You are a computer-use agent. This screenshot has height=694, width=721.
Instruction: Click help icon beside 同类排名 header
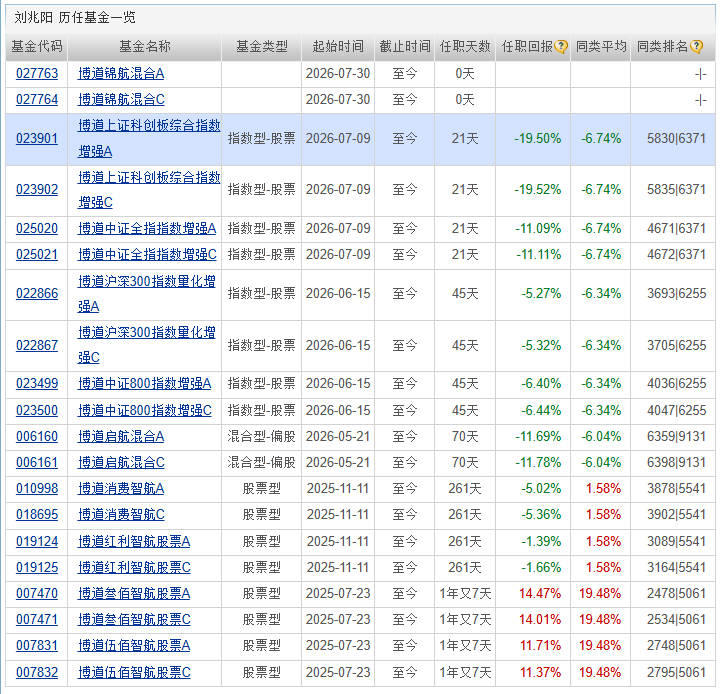pyautogui.click(x=696, y=46)
